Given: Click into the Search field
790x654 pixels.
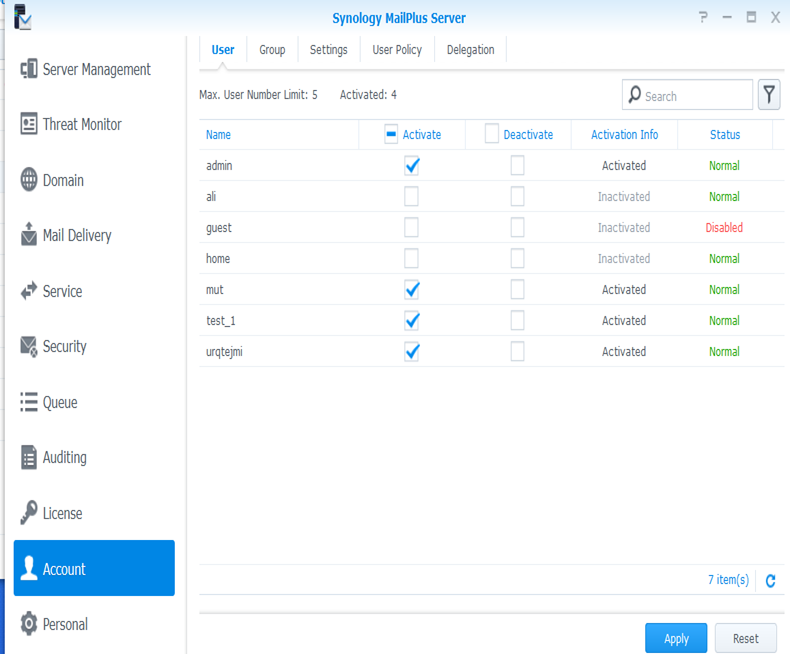Looking at the screenshot, I should click(x=688, y=95).
